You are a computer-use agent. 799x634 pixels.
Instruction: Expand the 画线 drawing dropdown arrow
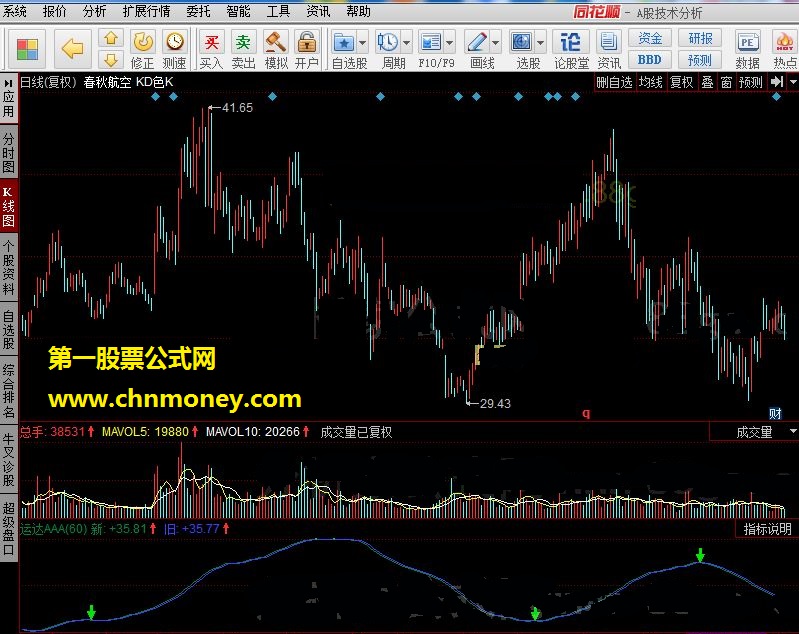(x=495, y=43)
